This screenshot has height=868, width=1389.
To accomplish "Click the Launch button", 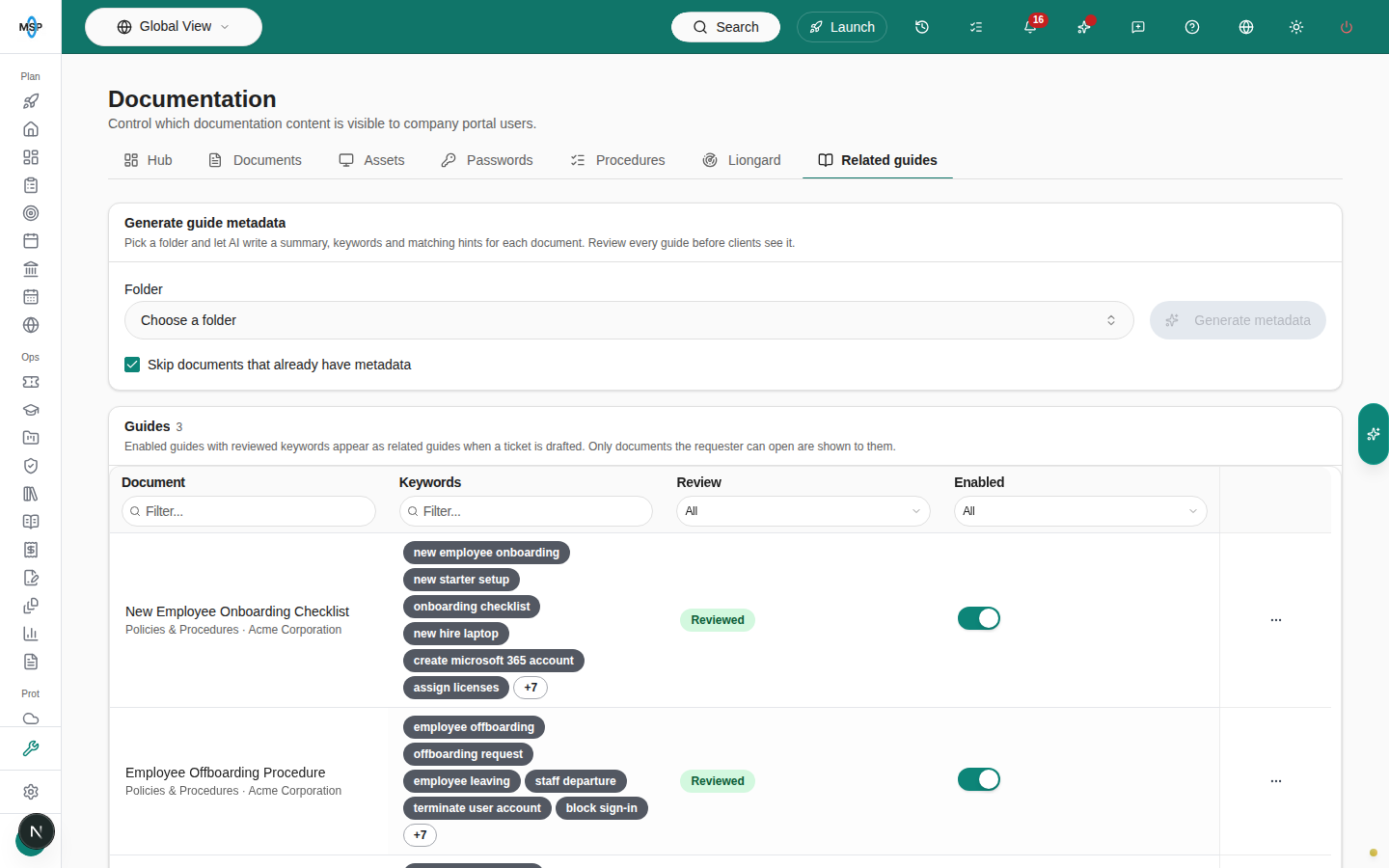I will coord(842,27).
